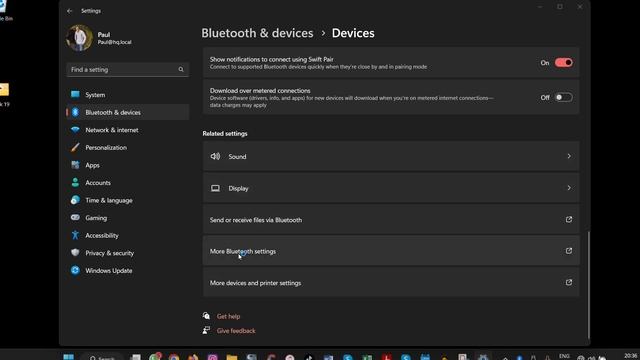Click the Give feedback icon
640x360 pixels.
[207, 330]
